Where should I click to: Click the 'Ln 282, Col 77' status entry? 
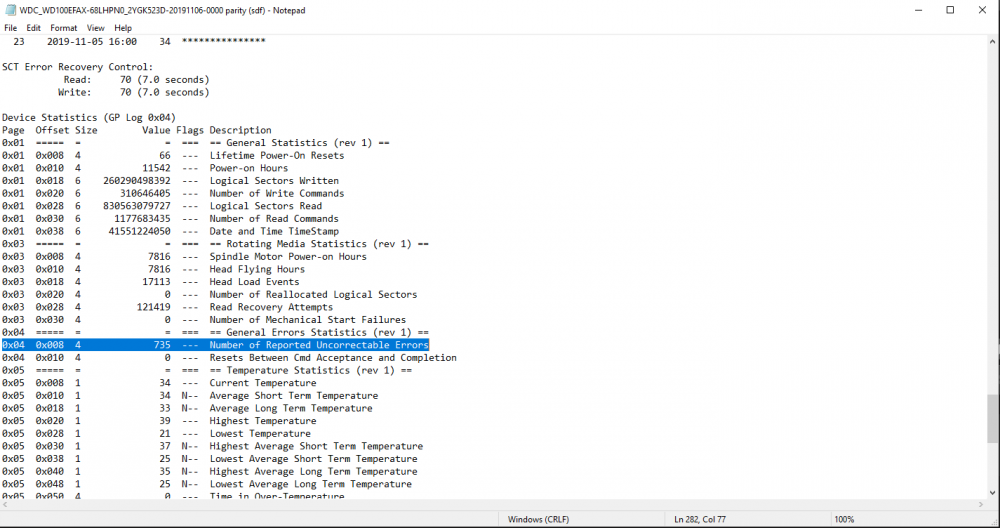(x=700, y=519)
